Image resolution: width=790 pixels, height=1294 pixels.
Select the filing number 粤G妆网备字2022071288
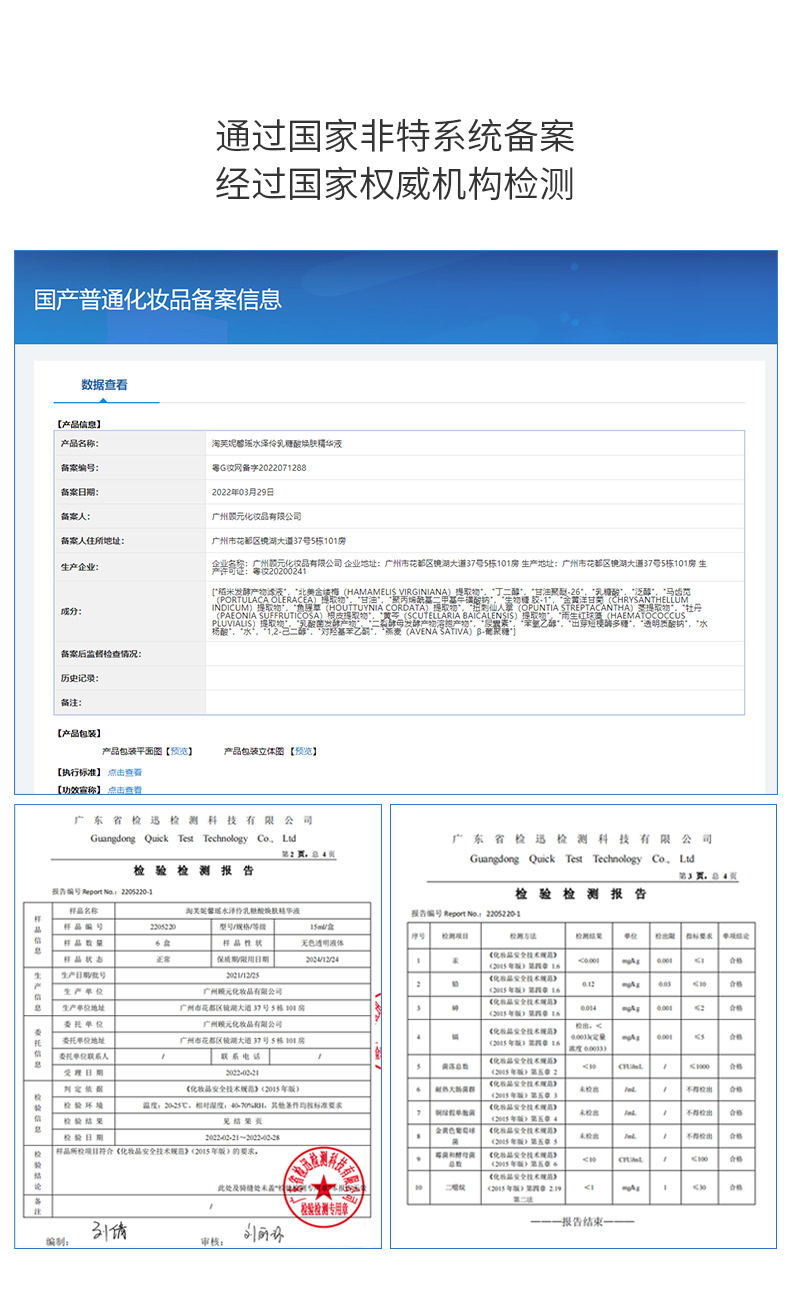click(260, 468)
